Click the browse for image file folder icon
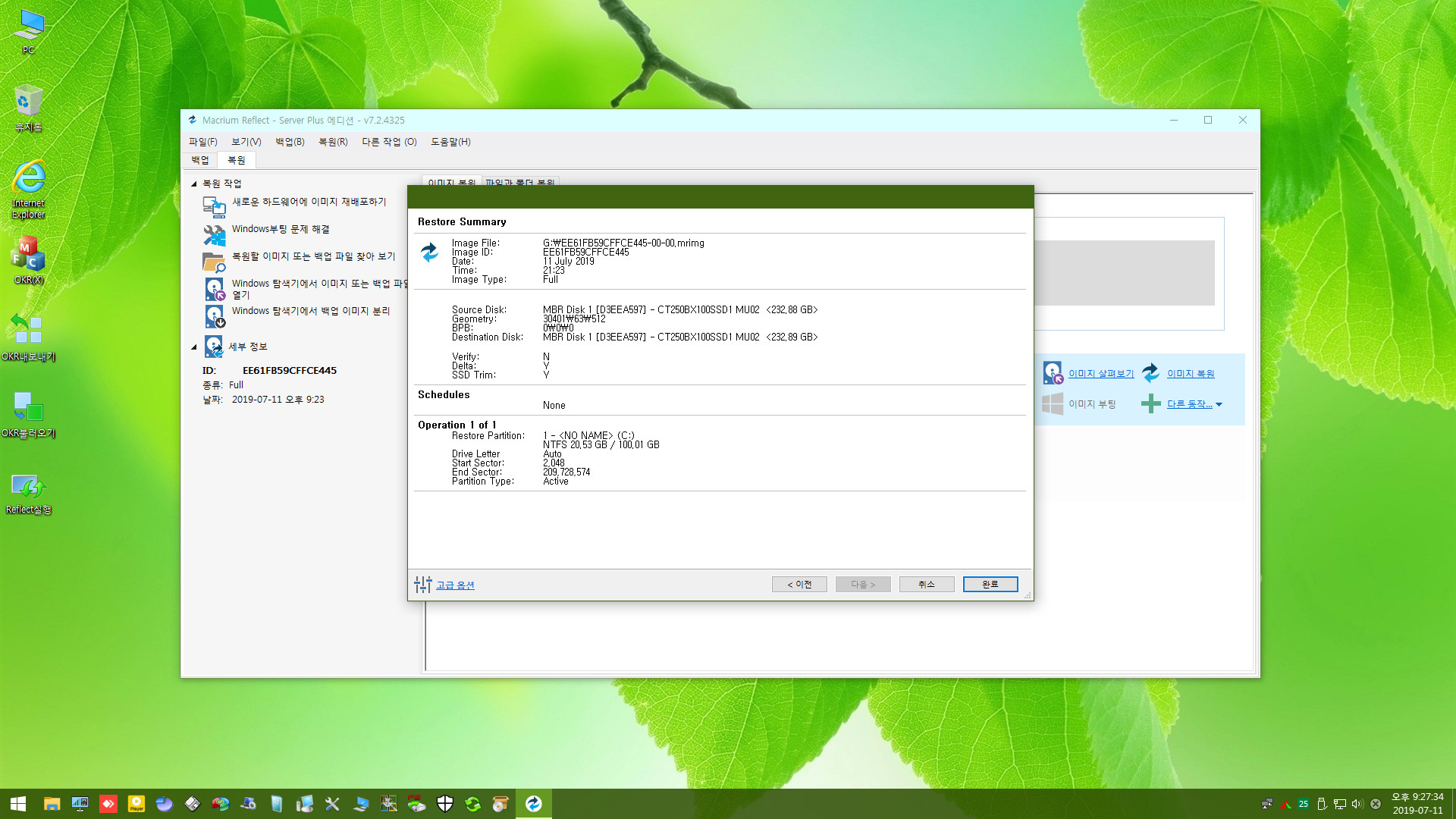 [214, 262]
